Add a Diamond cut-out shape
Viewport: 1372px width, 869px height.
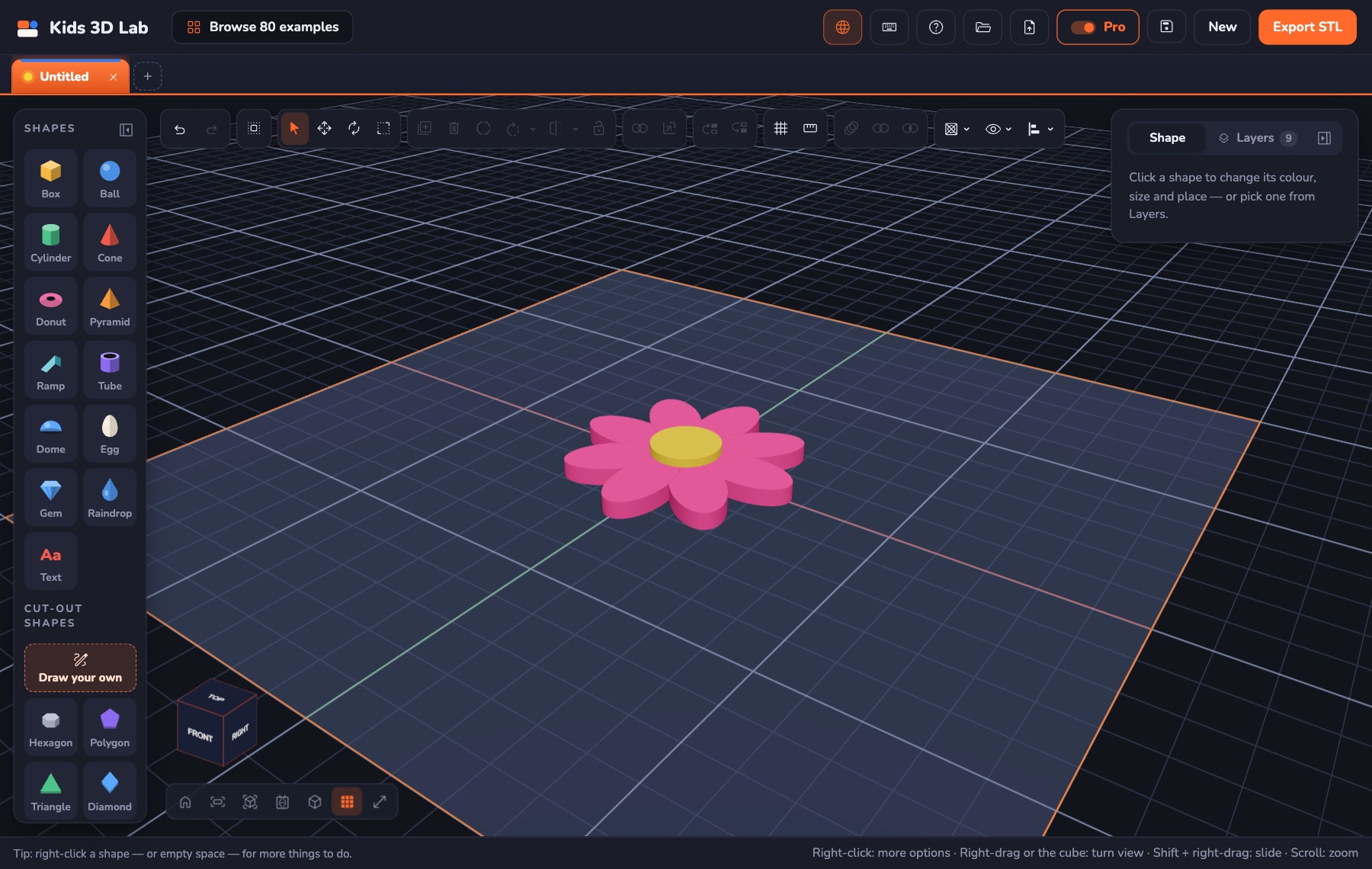(110, 791)
